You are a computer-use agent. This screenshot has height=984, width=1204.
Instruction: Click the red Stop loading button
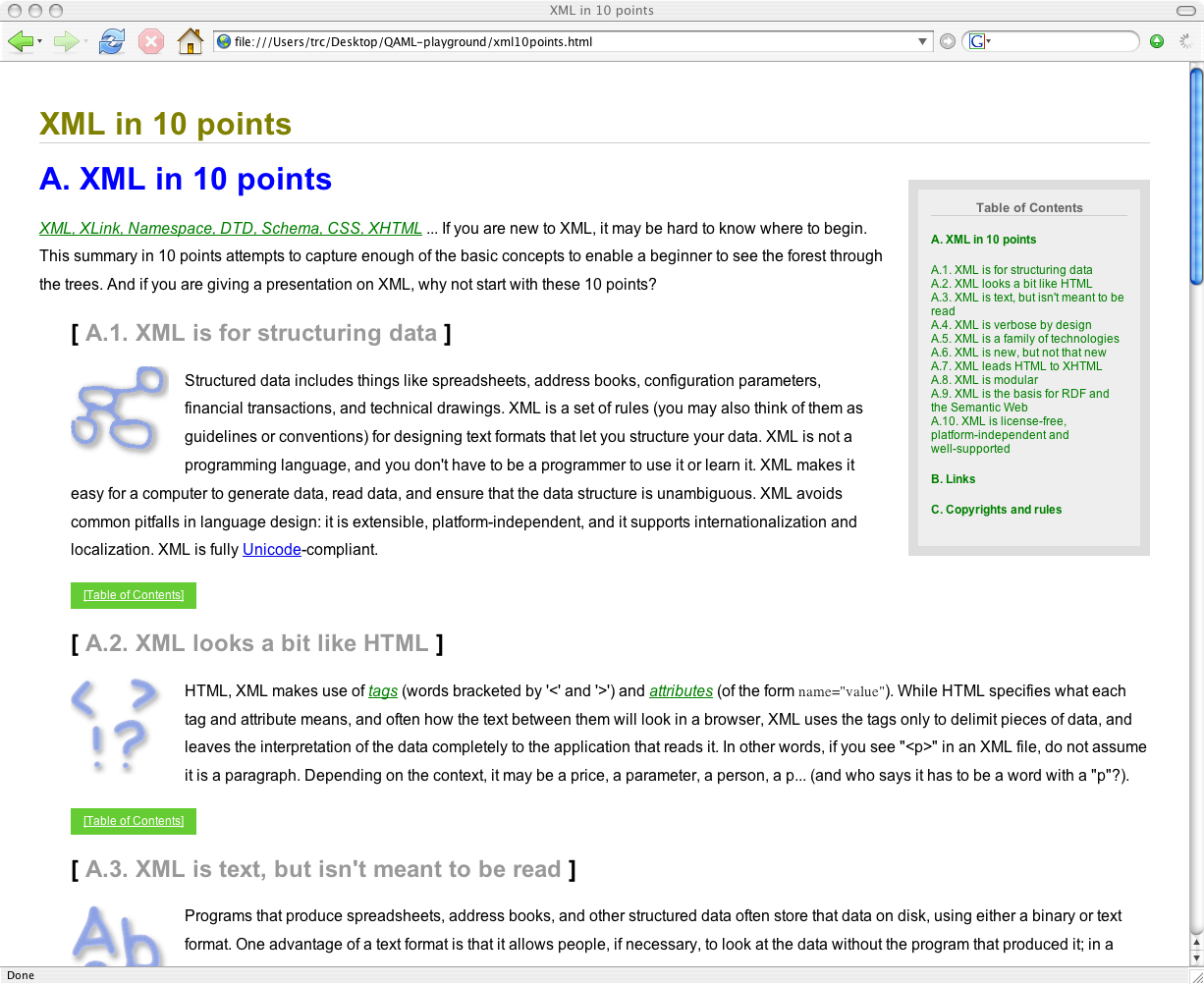pyautogui.click(x=151, y=41)
